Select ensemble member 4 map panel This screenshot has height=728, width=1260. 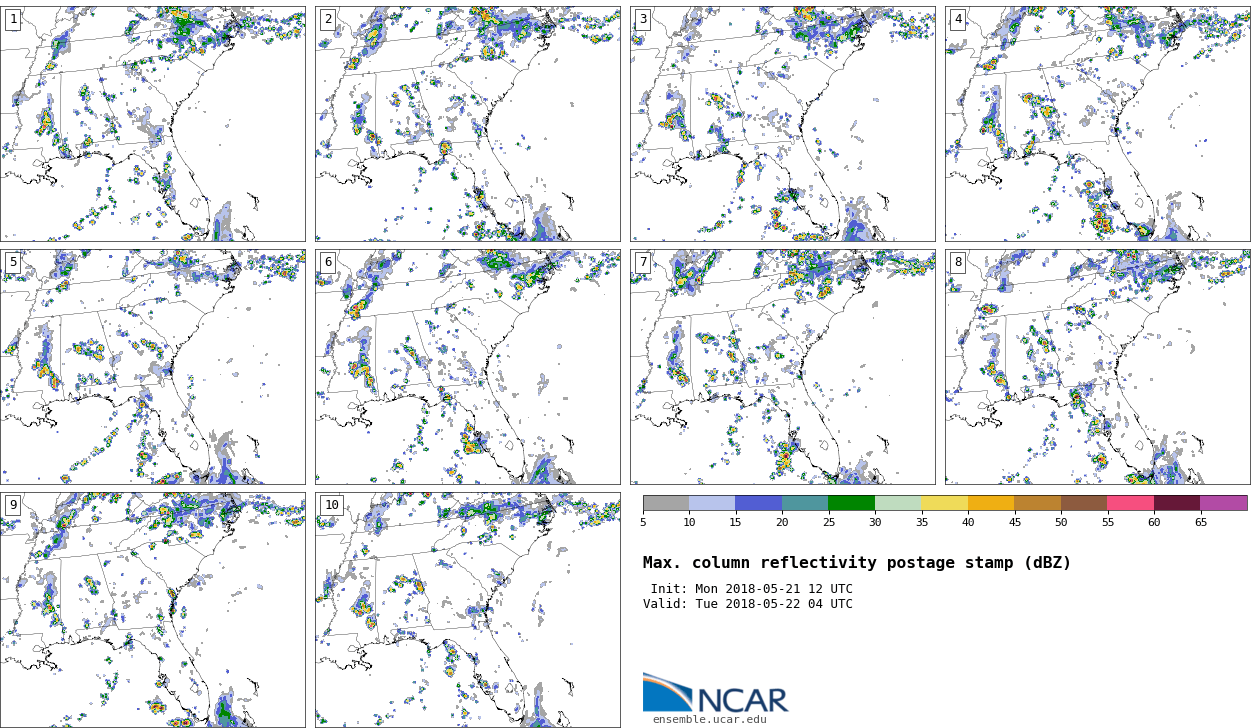(1097, 124)
